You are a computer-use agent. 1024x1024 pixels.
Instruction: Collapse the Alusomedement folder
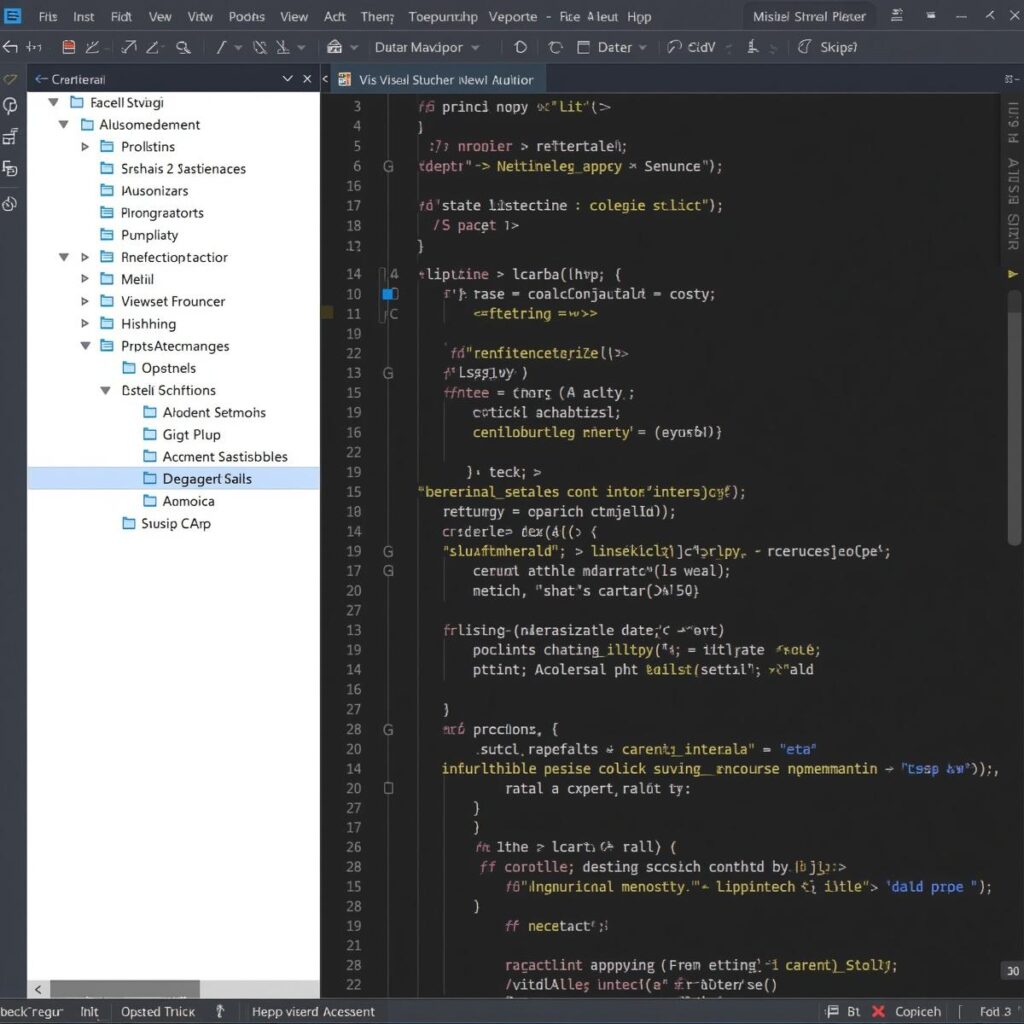coord(63,125)
